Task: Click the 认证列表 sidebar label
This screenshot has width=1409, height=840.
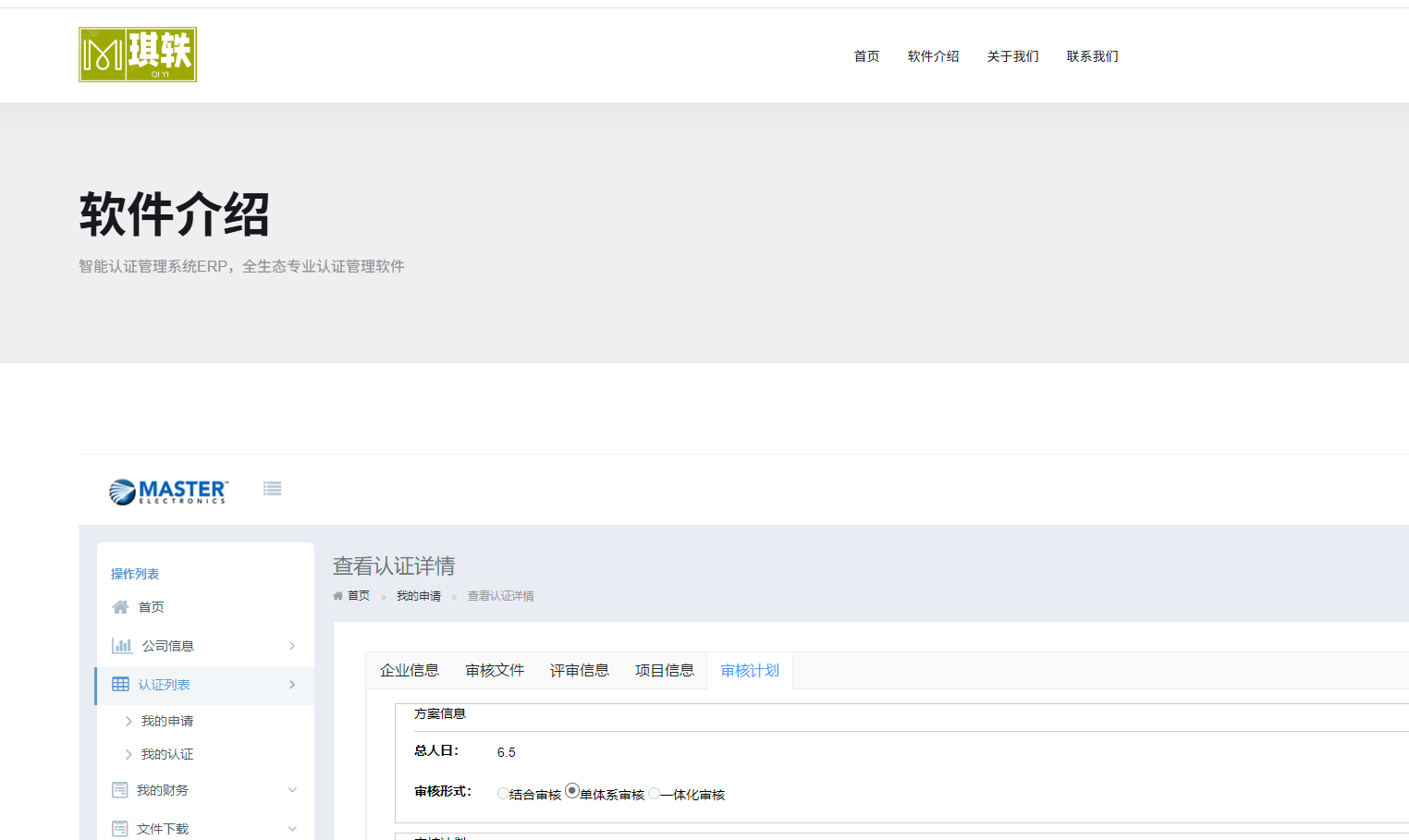Action: click(165, 685)
